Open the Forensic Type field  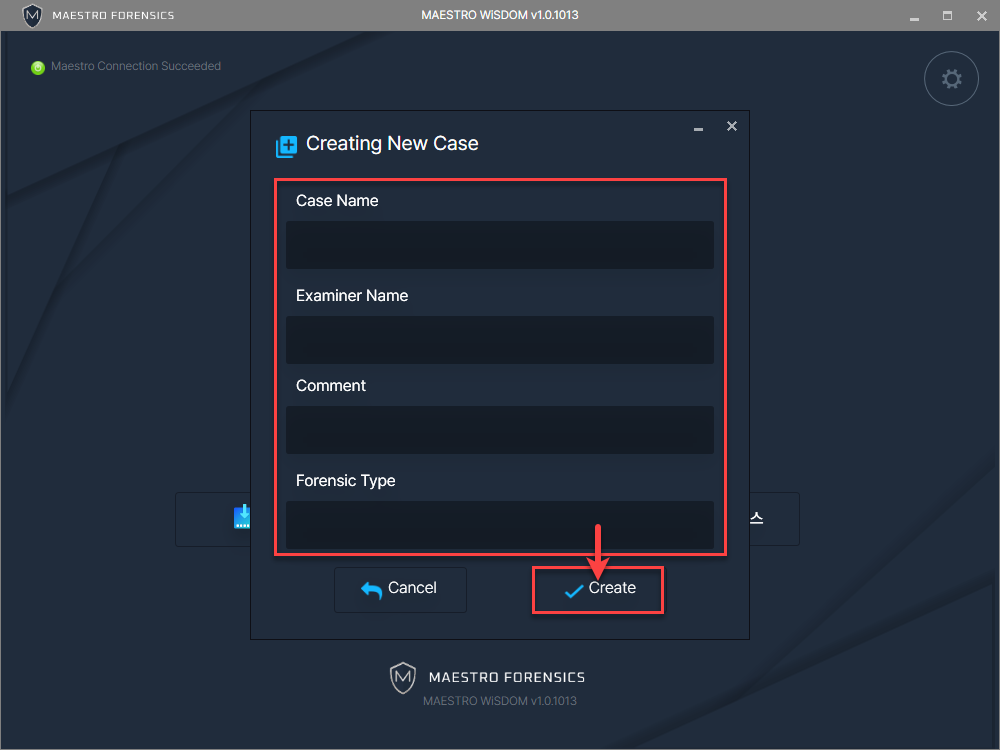coord(500,524)
